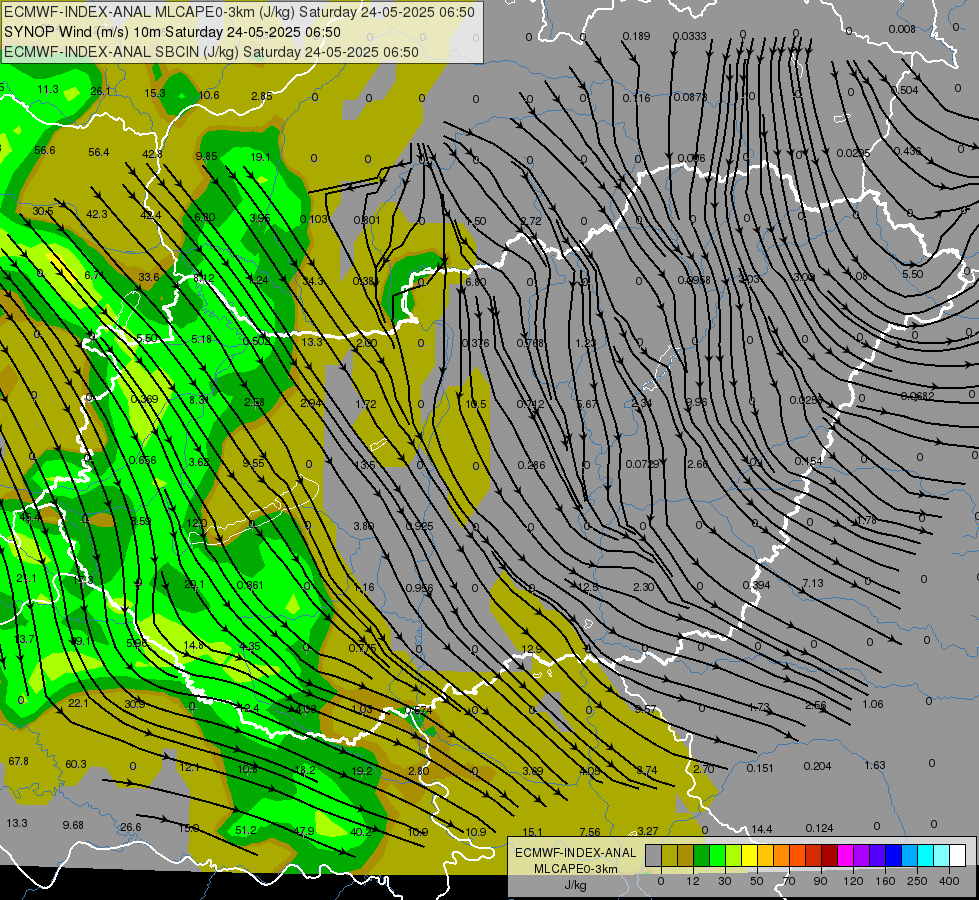The image size is (979, 900).
Task: Click the MLCAPE0-3km header line at top
Action: point(239,12)
